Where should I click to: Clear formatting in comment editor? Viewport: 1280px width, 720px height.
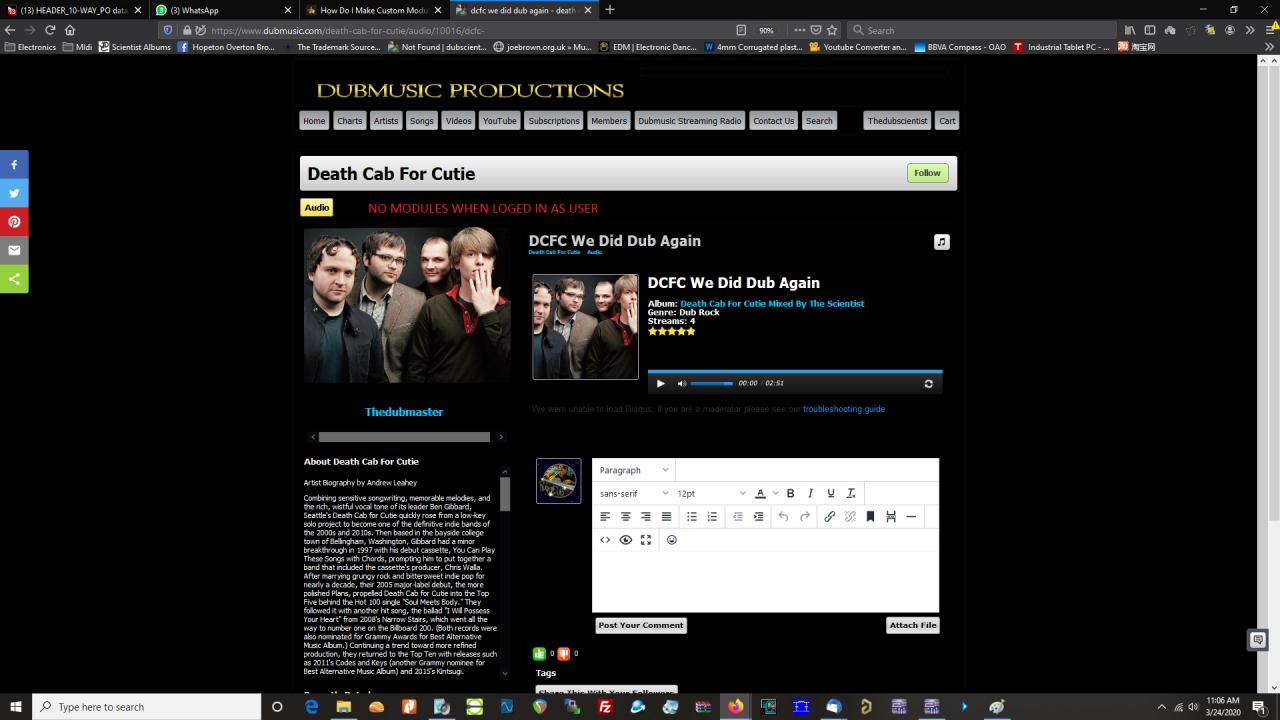click(x=851, y=493)
